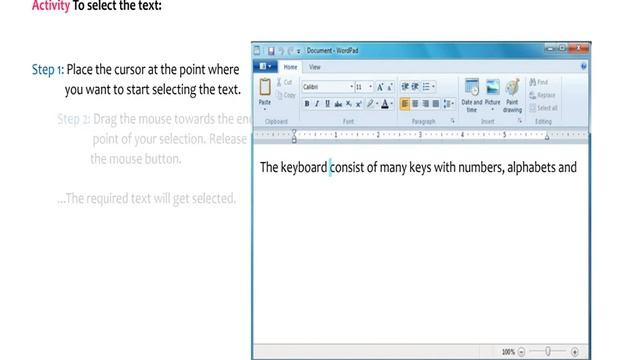Toggle Underline formatting
The width and height of the screenshot is (640, 360).
click(x=327, y=104)
